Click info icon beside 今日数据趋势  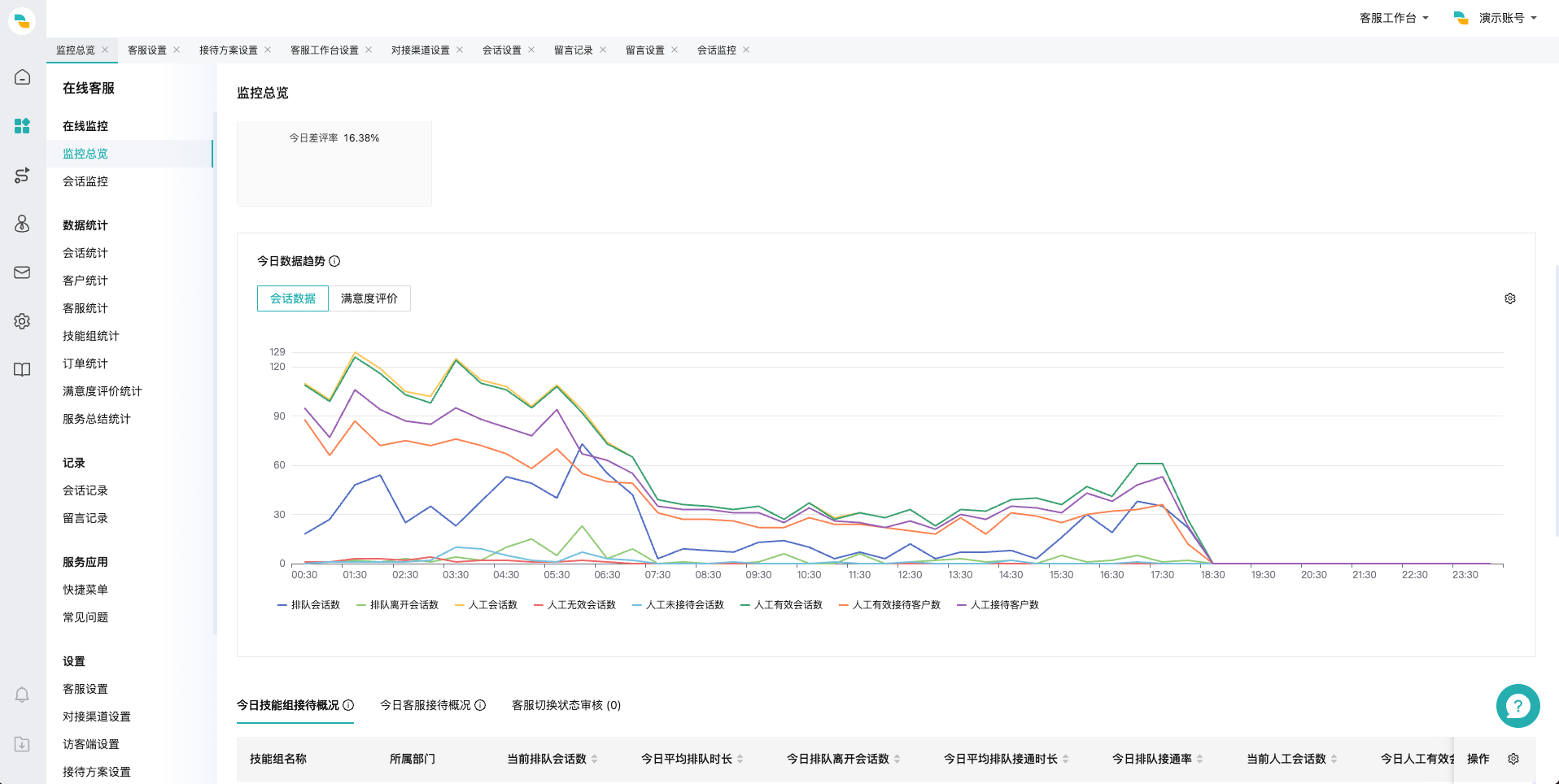(x=334, y=261)
